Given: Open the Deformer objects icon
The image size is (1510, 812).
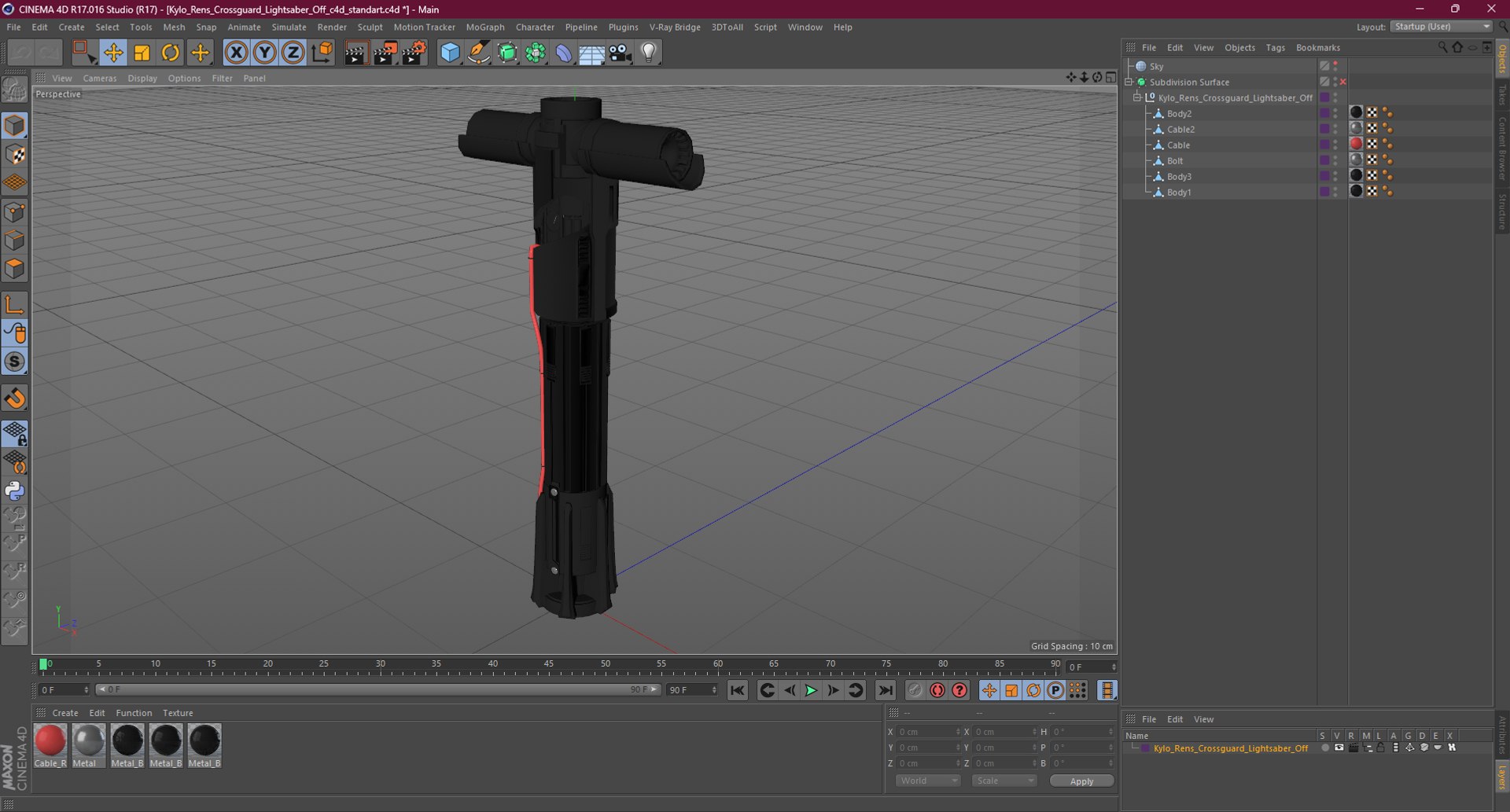Looking at the screenshot, I should 564,53.
